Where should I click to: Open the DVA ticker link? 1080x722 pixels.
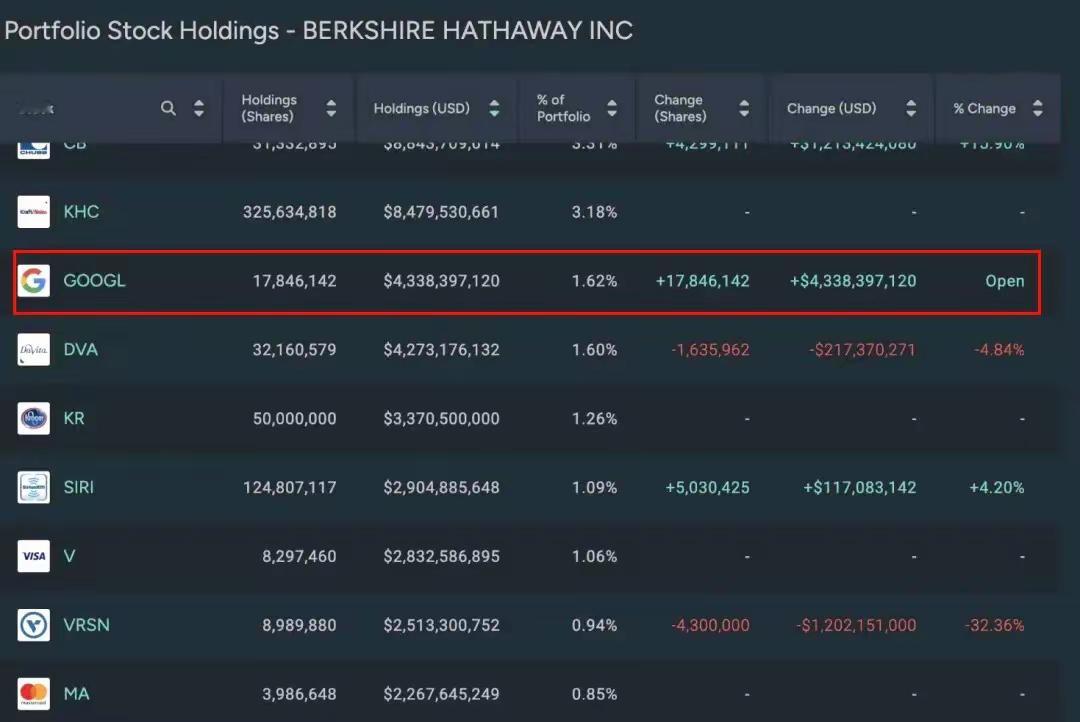(x=81, y=349)
